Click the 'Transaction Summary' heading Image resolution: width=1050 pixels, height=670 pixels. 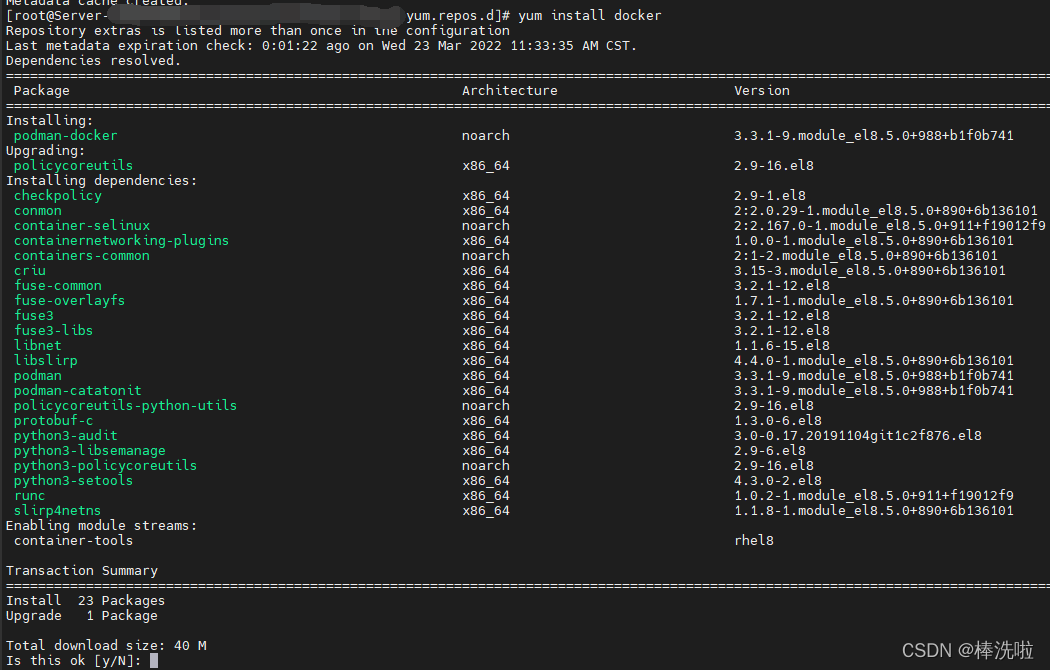(x=82, y=570)
